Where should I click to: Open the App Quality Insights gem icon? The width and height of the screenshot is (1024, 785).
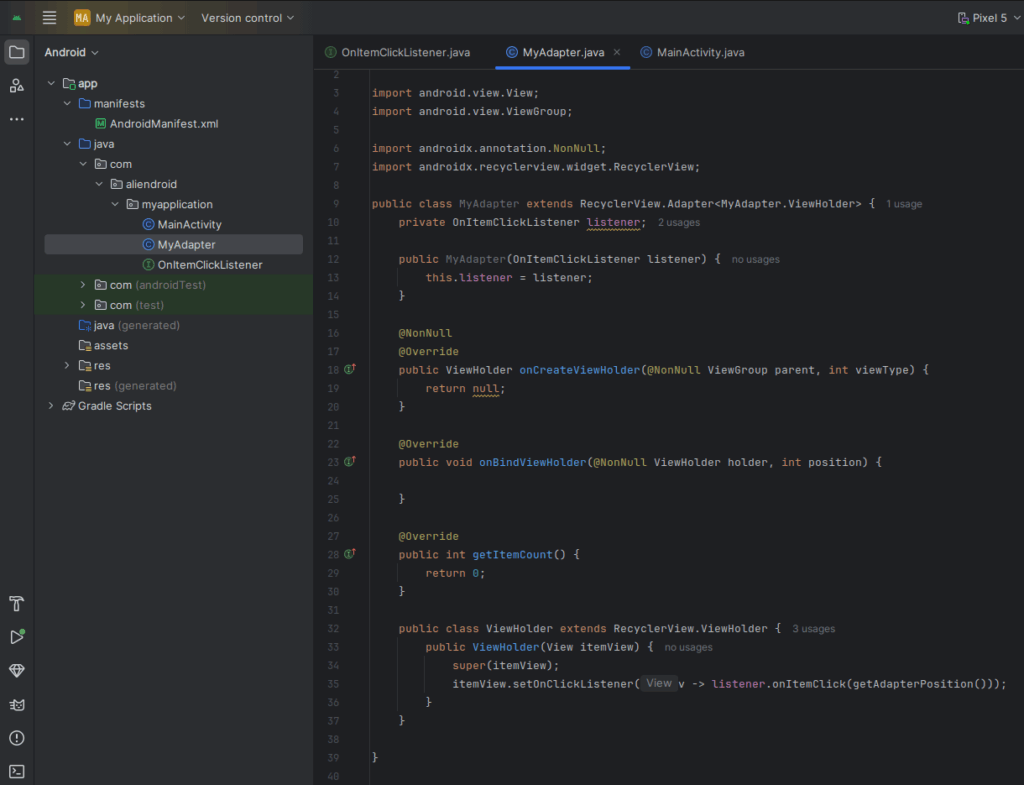click(17, 671)
